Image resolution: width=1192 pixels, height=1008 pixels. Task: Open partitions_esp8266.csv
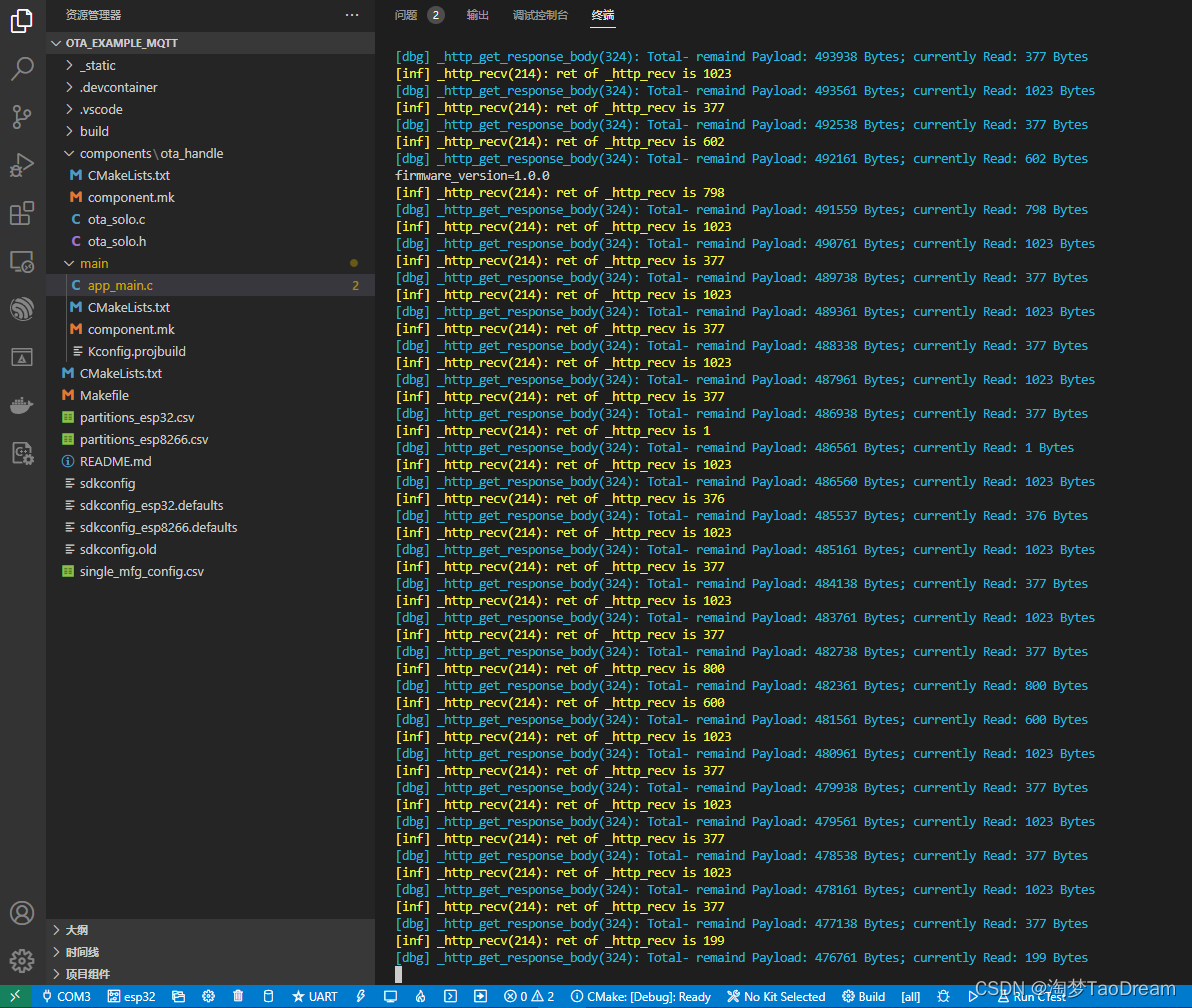tap(211, 439)
